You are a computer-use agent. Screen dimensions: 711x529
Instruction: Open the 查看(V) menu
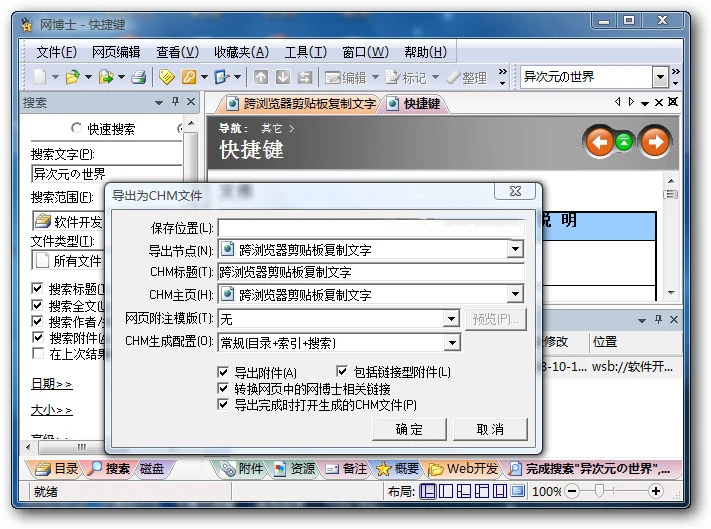coord(178,52)
